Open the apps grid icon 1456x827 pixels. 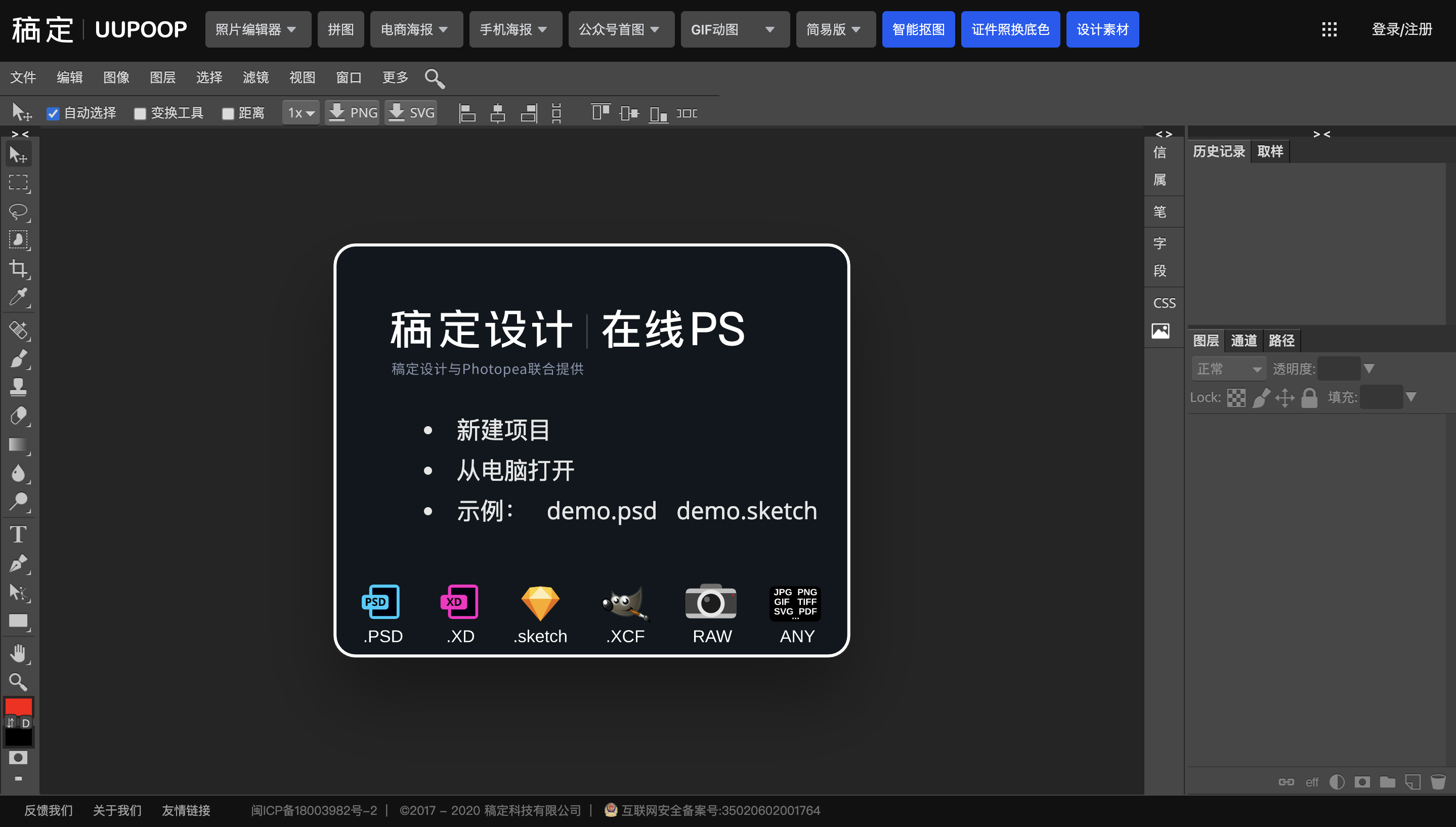tap(1329, 29)
